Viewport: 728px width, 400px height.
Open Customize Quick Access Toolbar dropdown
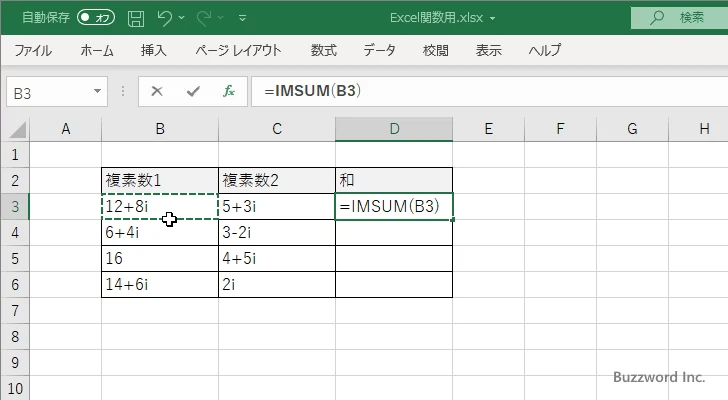pos(242,18)
